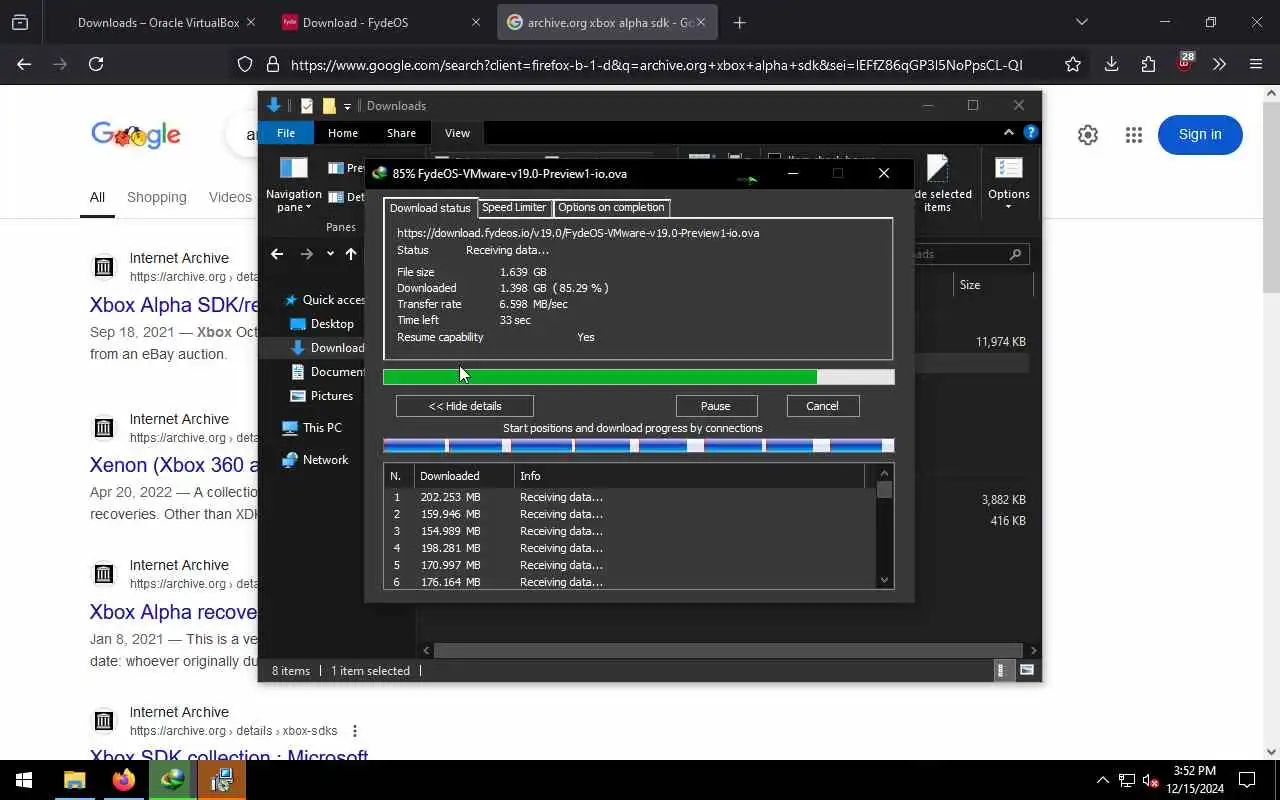Click connections list scroll down arrow
The image size is (1280, 800).
tap(884, 580)
